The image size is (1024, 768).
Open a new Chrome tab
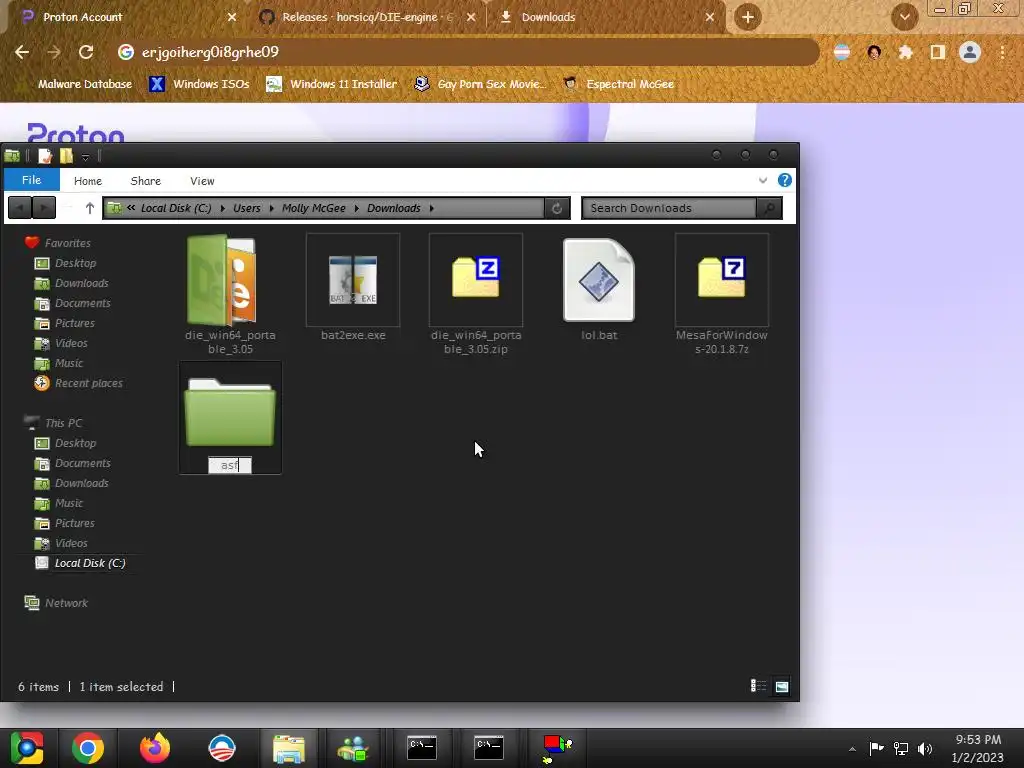(x=748, y=17)
